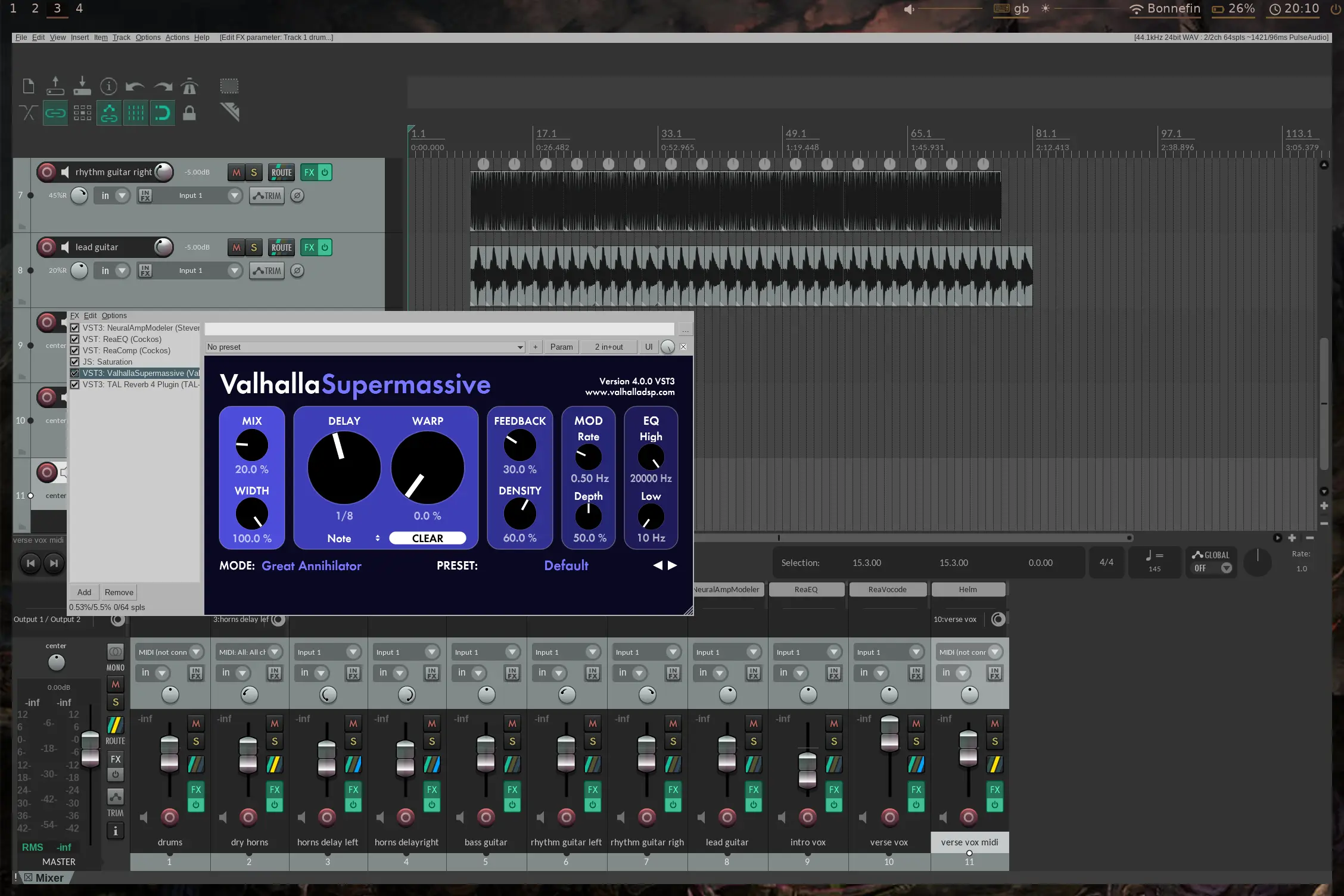Click the Valhalla MIX knob
This screenshot has height=896, width=1344.
(x=251, y=445)
